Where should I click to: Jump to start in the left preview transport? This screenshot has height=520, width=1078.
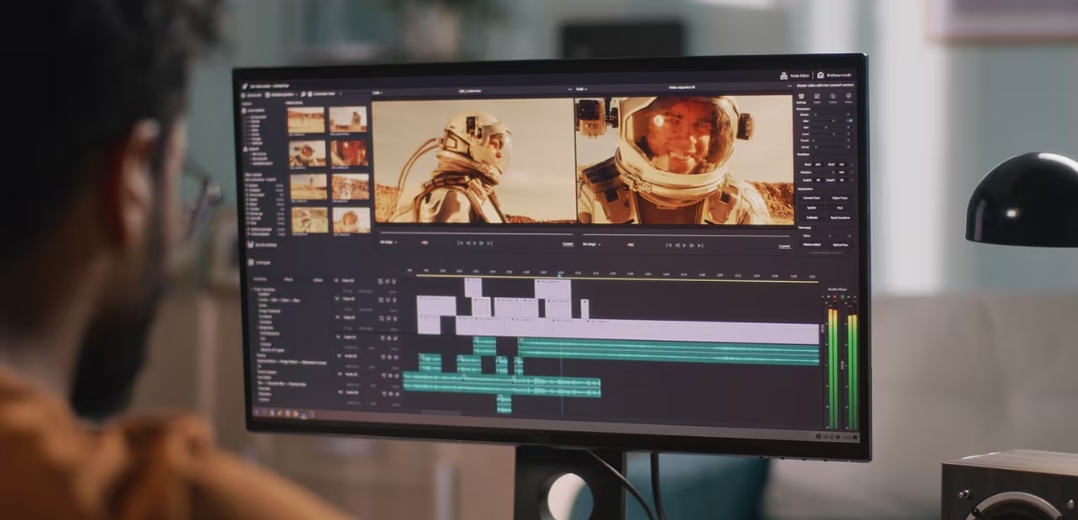coord(460,243)
